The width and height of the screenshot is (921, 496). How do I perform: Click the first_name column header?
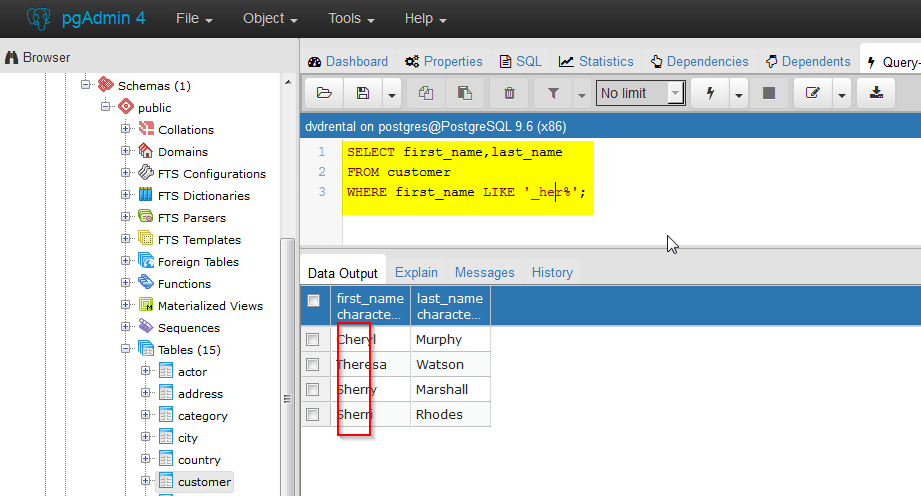[371, 306]
